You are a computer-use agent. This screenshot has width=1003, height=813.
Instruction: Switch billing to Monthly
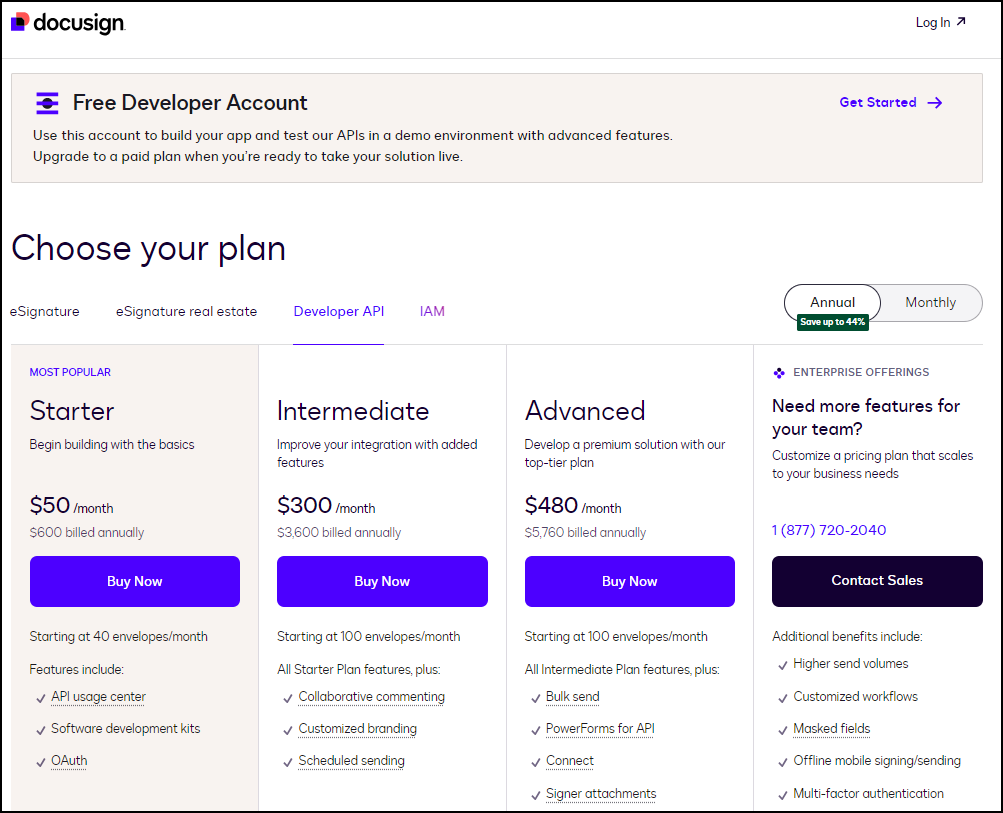click(930, 302)
